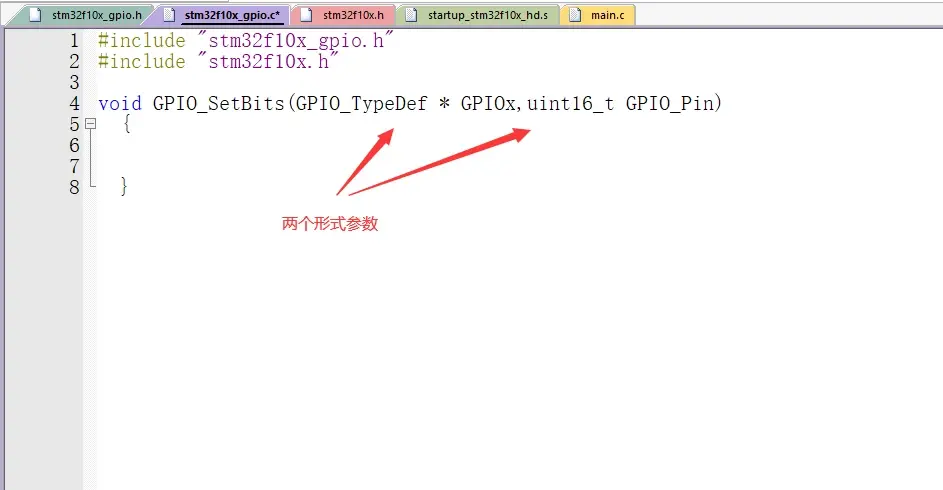The image size is (943, 490).
Task: Click the GPIO_TypeDef type name
Action: tap(361, 103)
